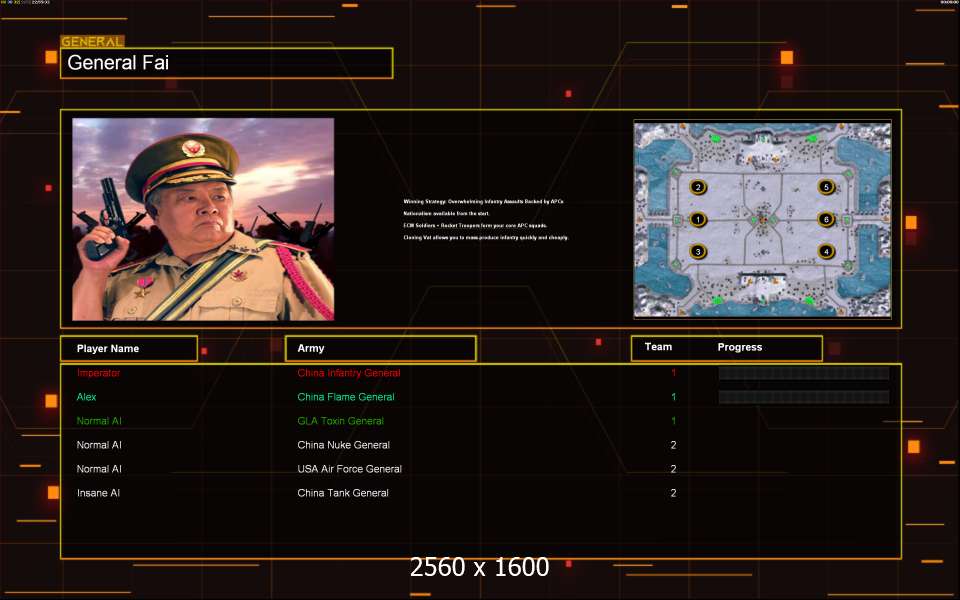Image resolution: width=960 pixels, height=600 pixels.
Task: Click start position marker 5 on the map
Action: (827, 187)
